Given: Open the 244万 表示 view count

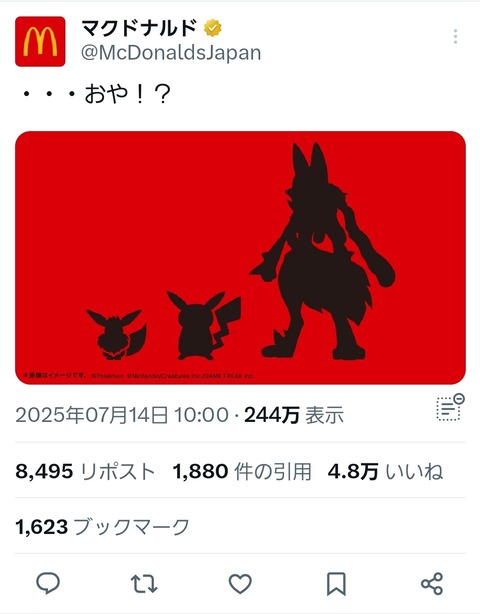Looking at the screenshot, I should pyautogui.click(x=294, y=415).
